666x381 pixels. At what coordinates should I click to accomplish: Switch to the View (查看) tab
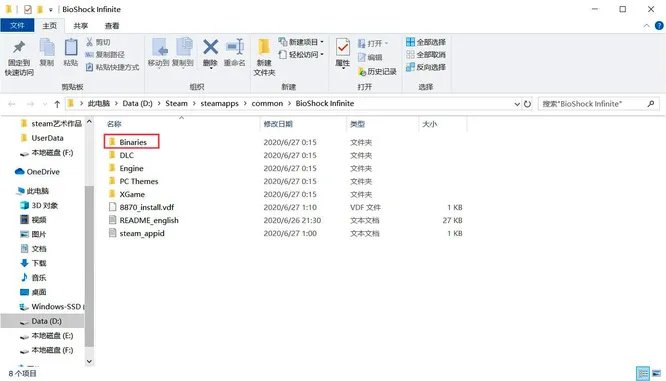click(x=112, y=25)
